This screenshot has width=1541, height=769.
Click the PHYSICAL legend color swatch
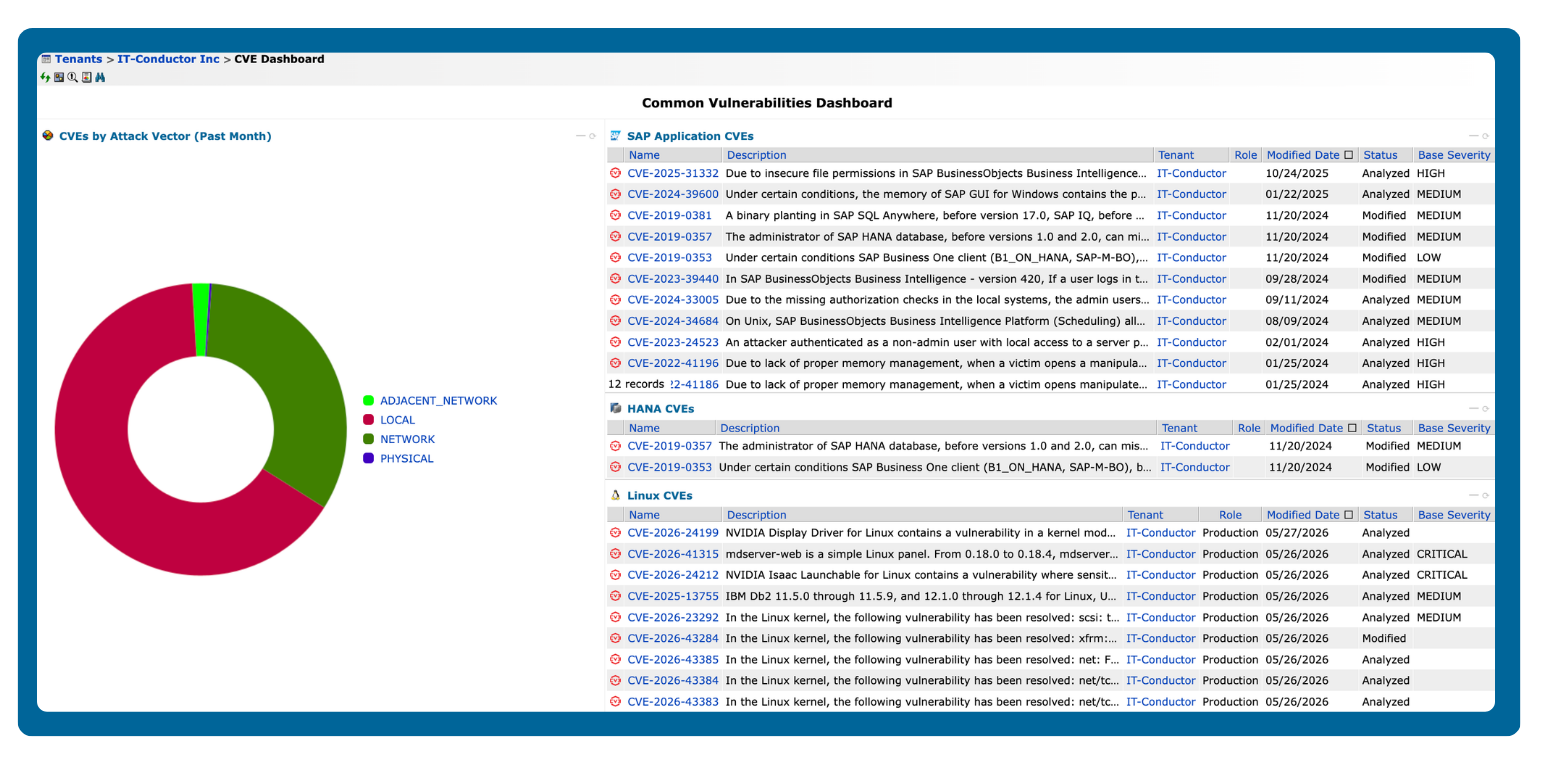(369, 458)
